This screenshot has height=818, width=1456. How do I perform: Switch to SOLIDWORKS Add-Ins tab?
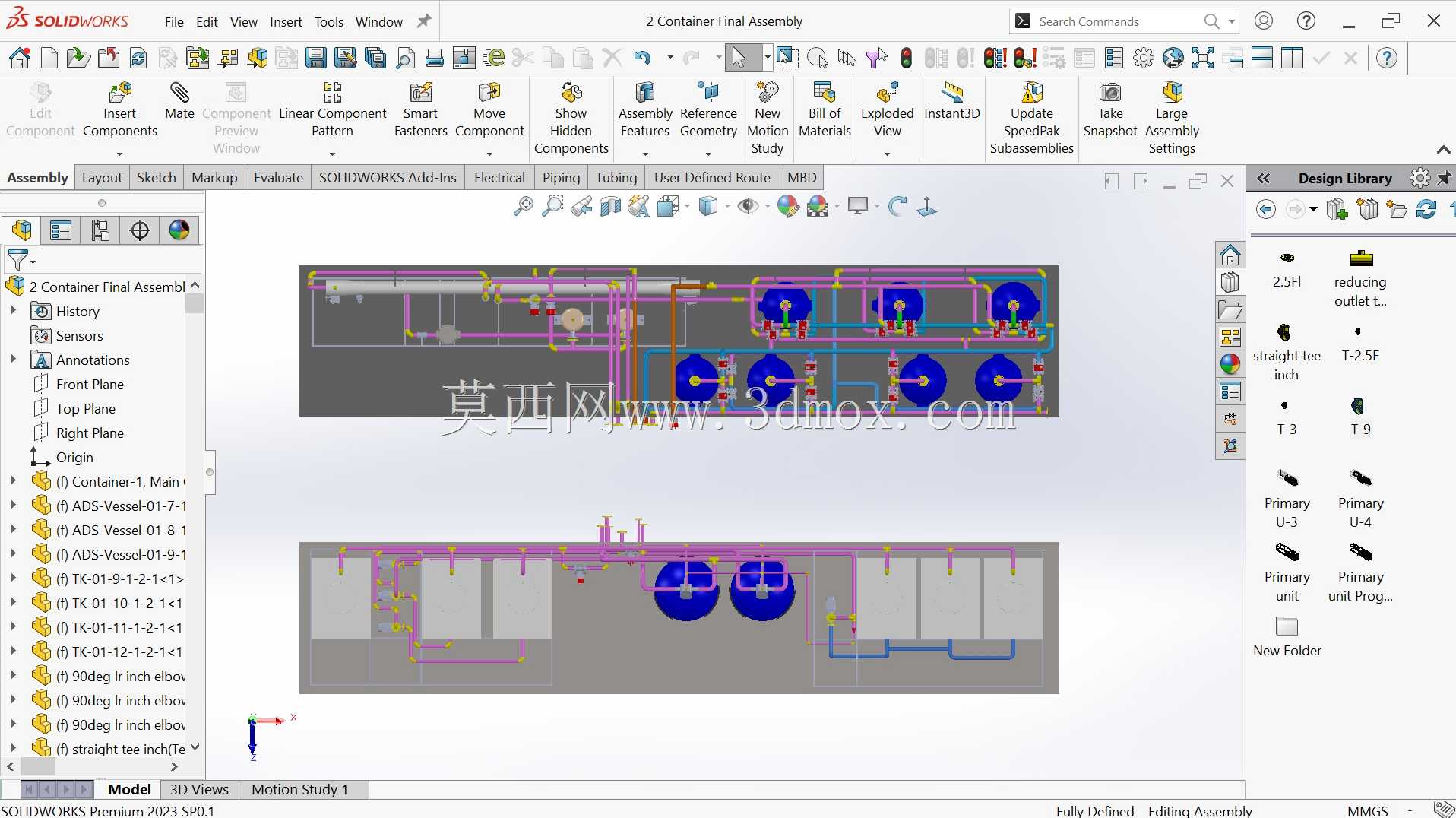coord(388,177)
